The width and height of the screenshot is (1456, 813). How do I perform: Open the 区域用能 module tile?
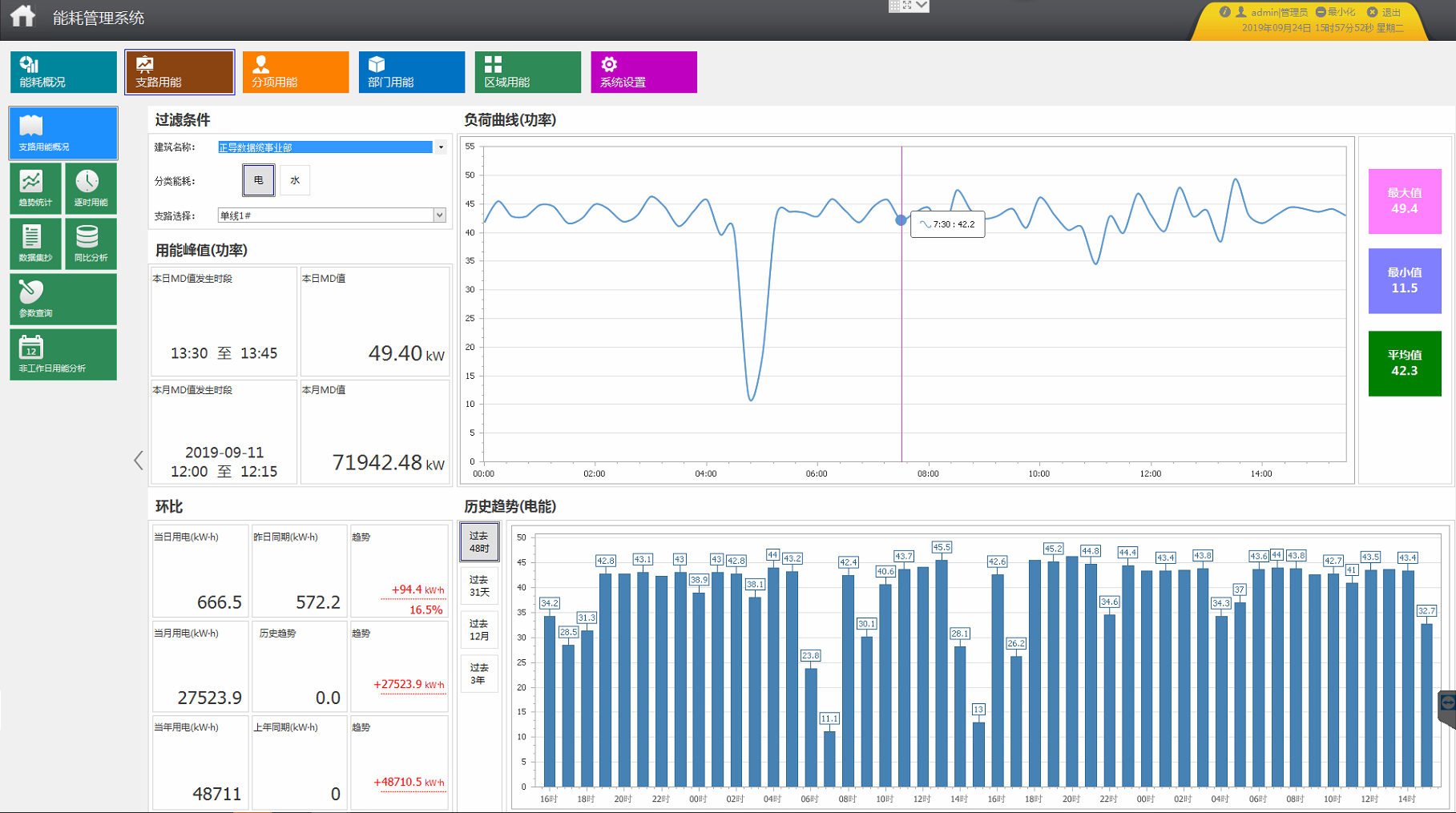[528, 72]
